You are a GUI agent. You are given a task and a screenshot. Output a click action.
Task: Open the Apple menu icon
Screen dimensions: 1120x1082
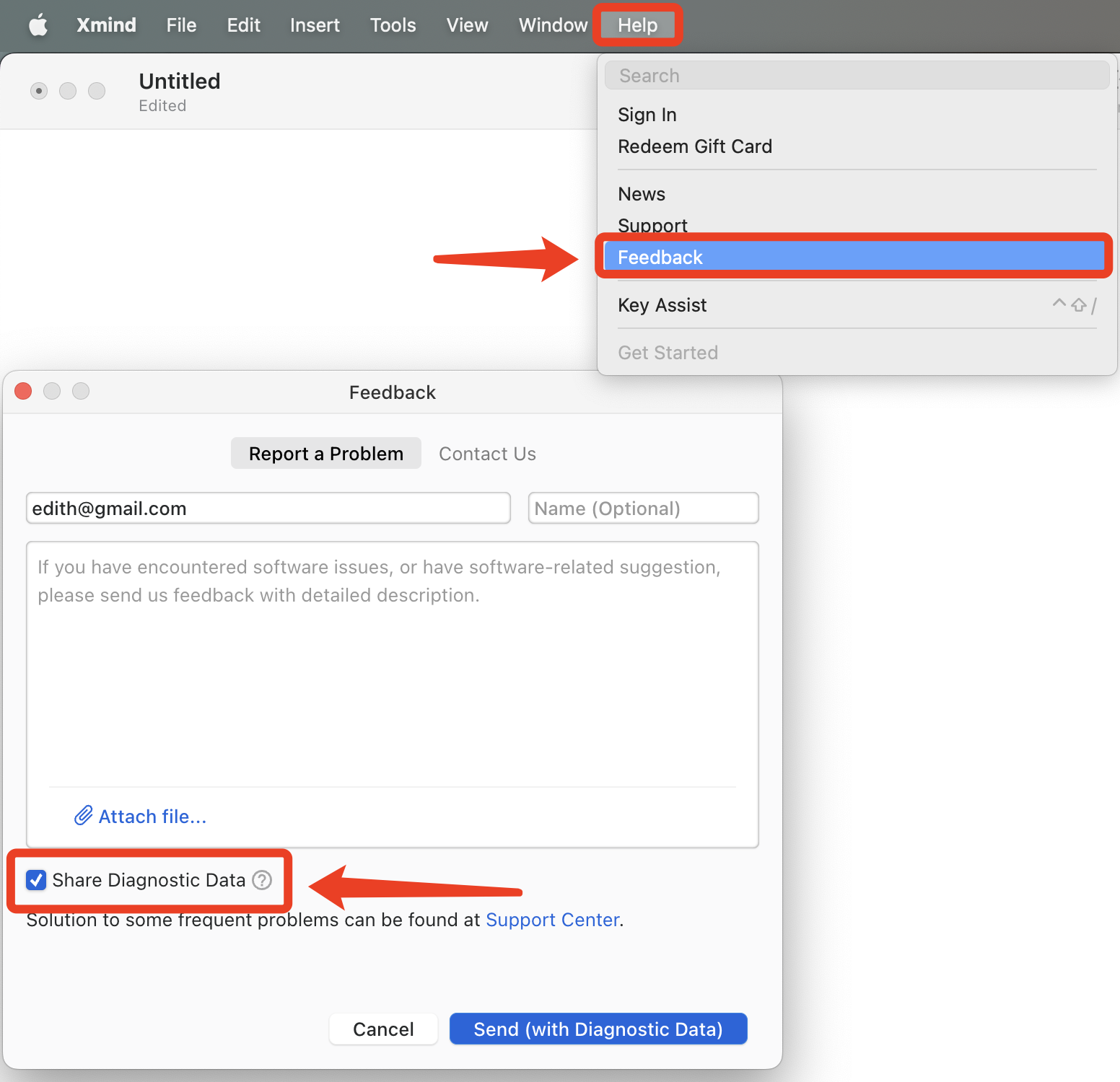(x=38, y=25)
